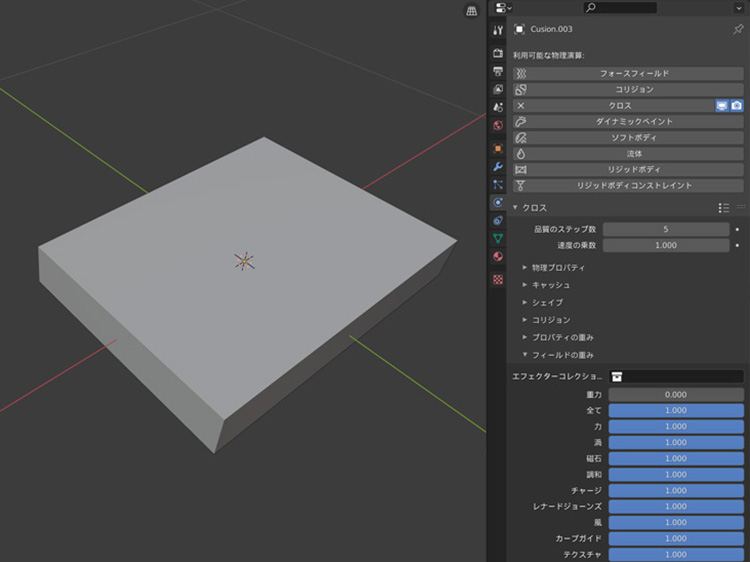Screen dimensions: 750x562
Task: Open the Object Data green triangle tab
Action: point(498,238)
